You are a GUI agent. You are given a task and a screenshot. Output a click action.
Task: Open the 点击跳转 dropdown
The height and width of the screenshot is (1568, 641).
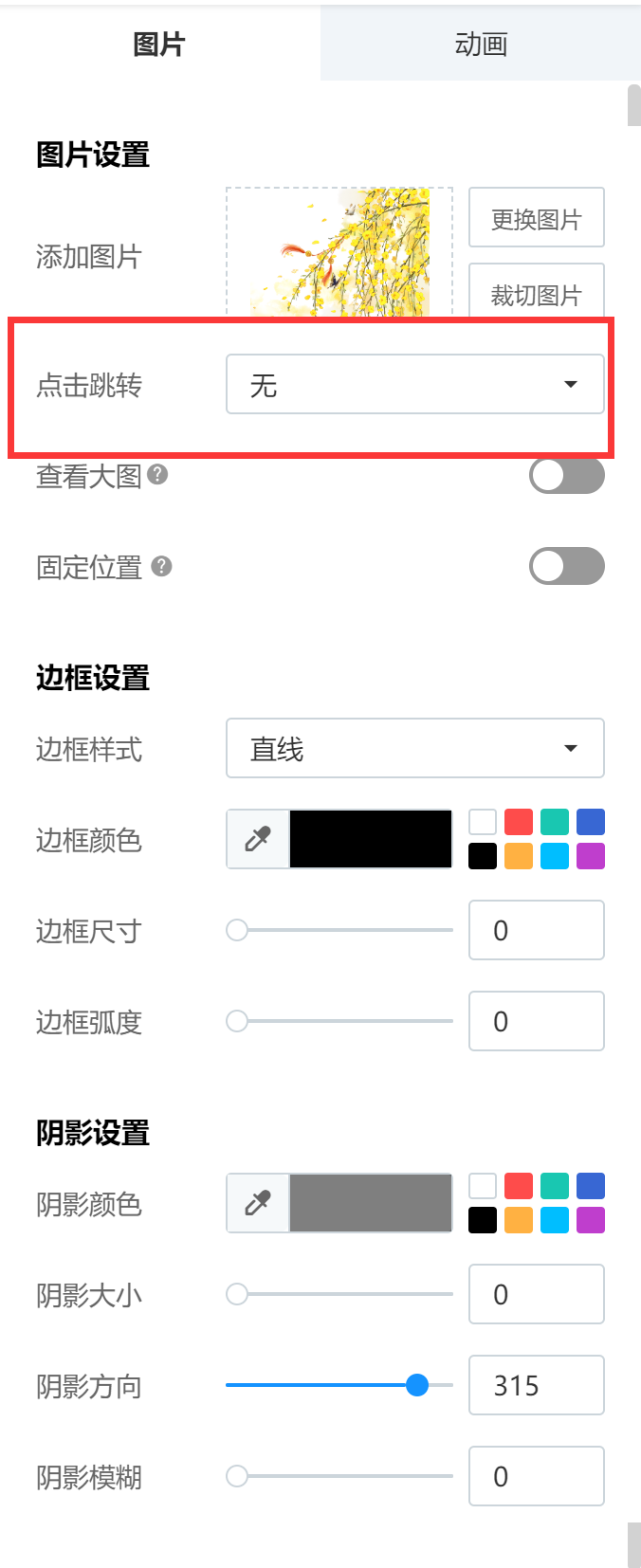[x=415, y=384]
